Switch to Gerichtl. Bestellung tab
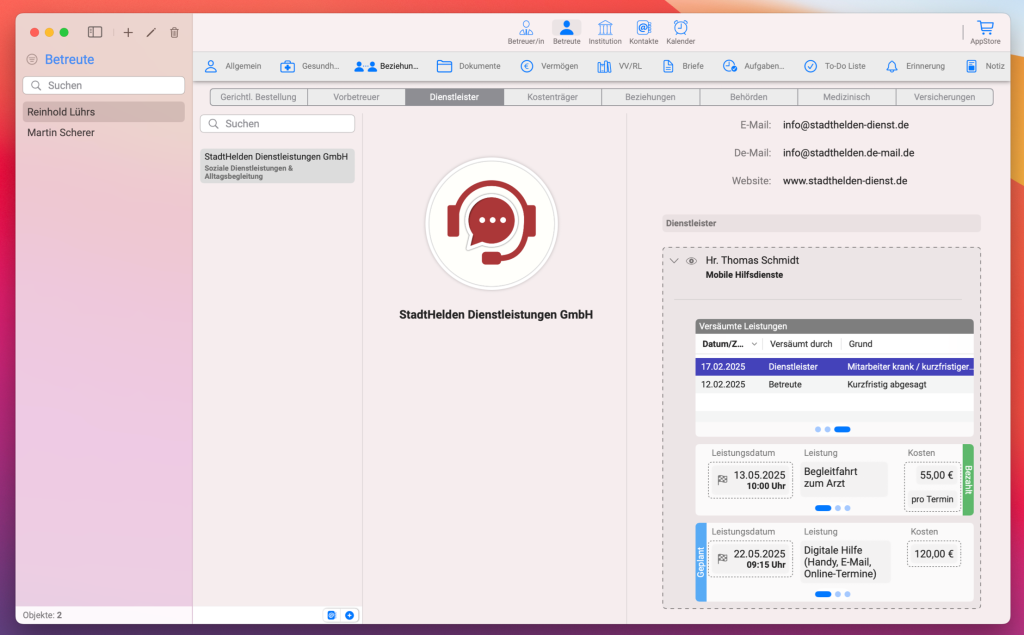 point(259,97)
